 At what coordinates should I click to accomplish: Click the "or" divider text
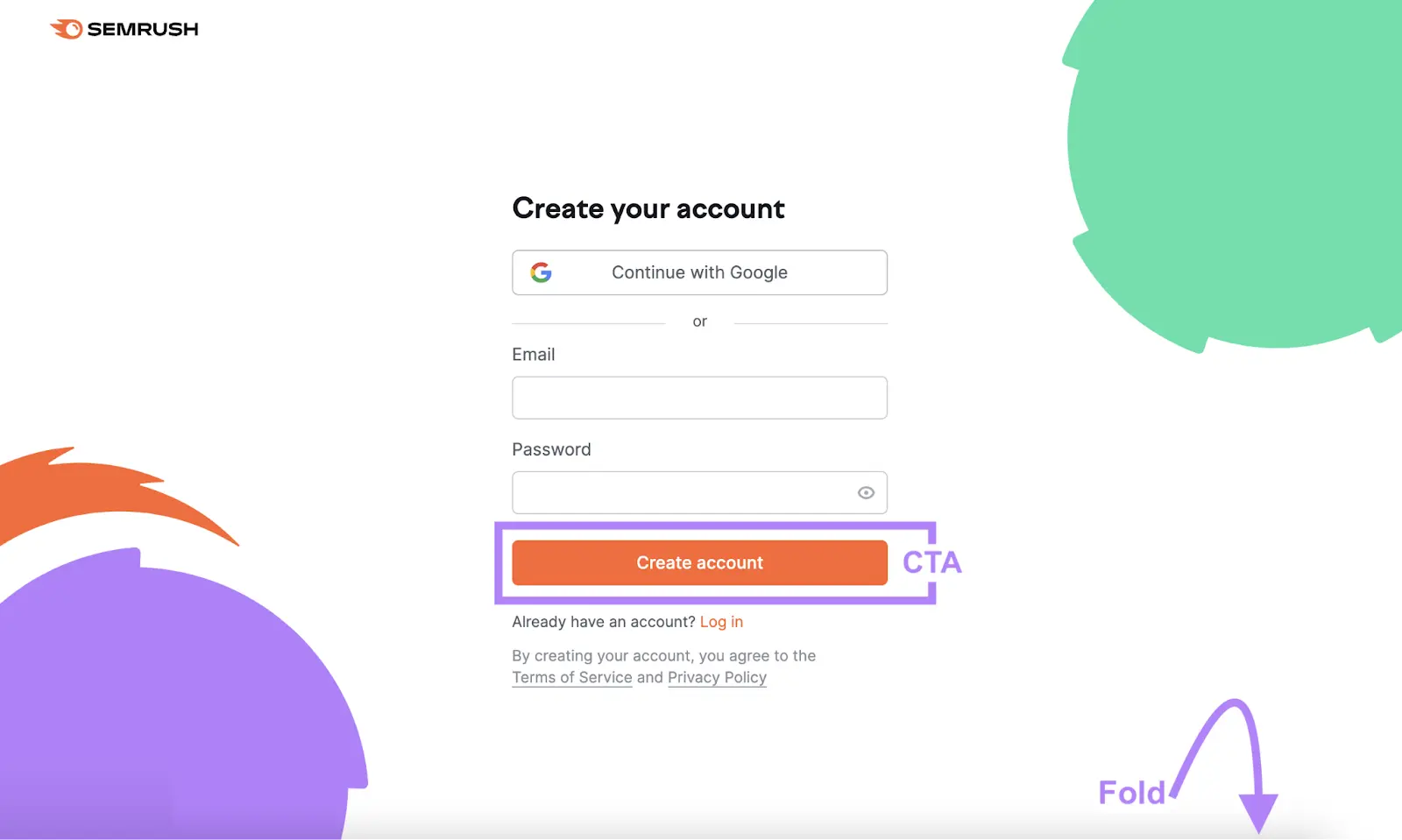(699, 321)
